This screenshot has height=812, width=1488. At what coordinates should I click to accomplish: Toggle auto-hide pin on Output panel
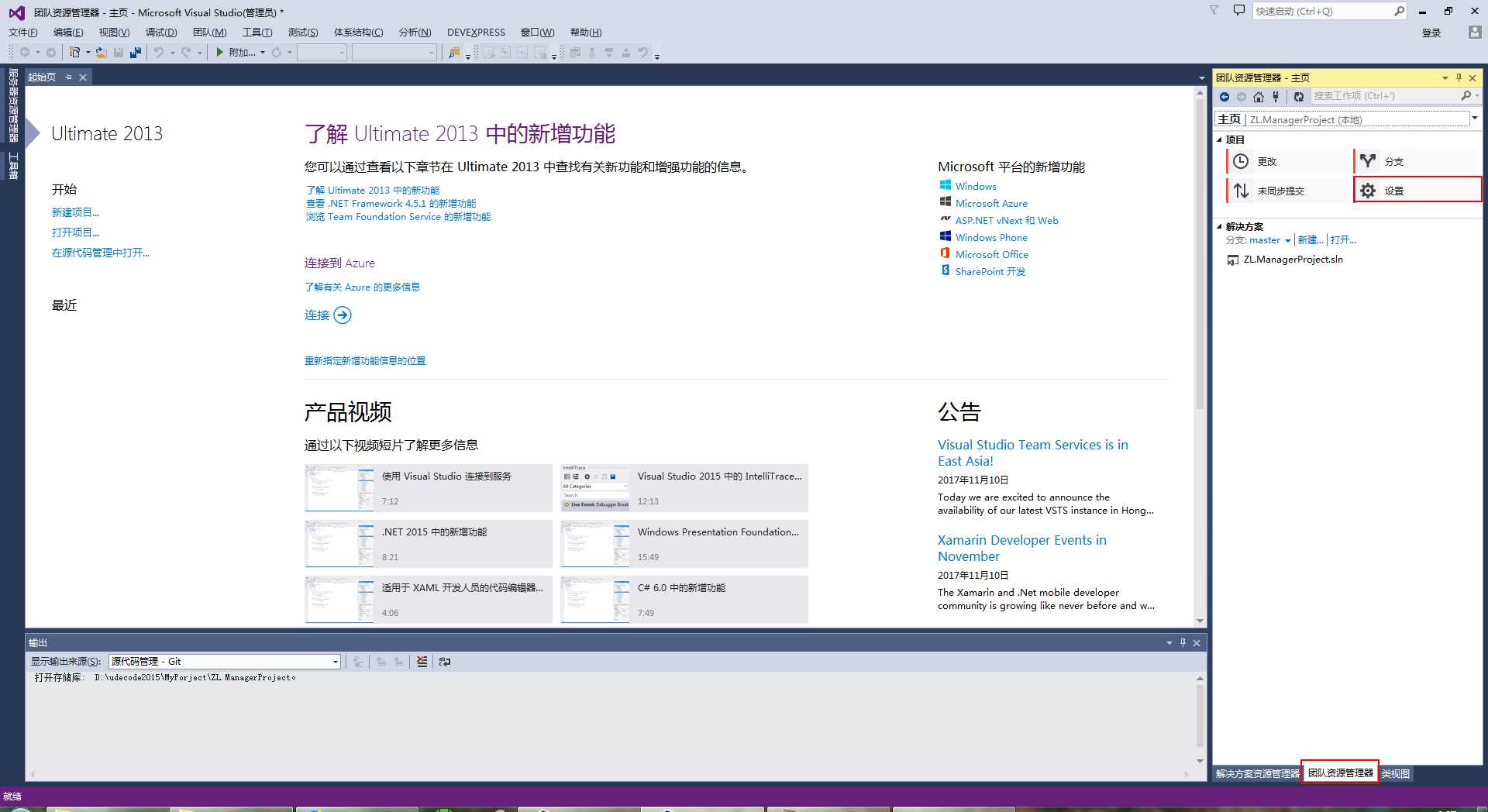(1183, 642)
